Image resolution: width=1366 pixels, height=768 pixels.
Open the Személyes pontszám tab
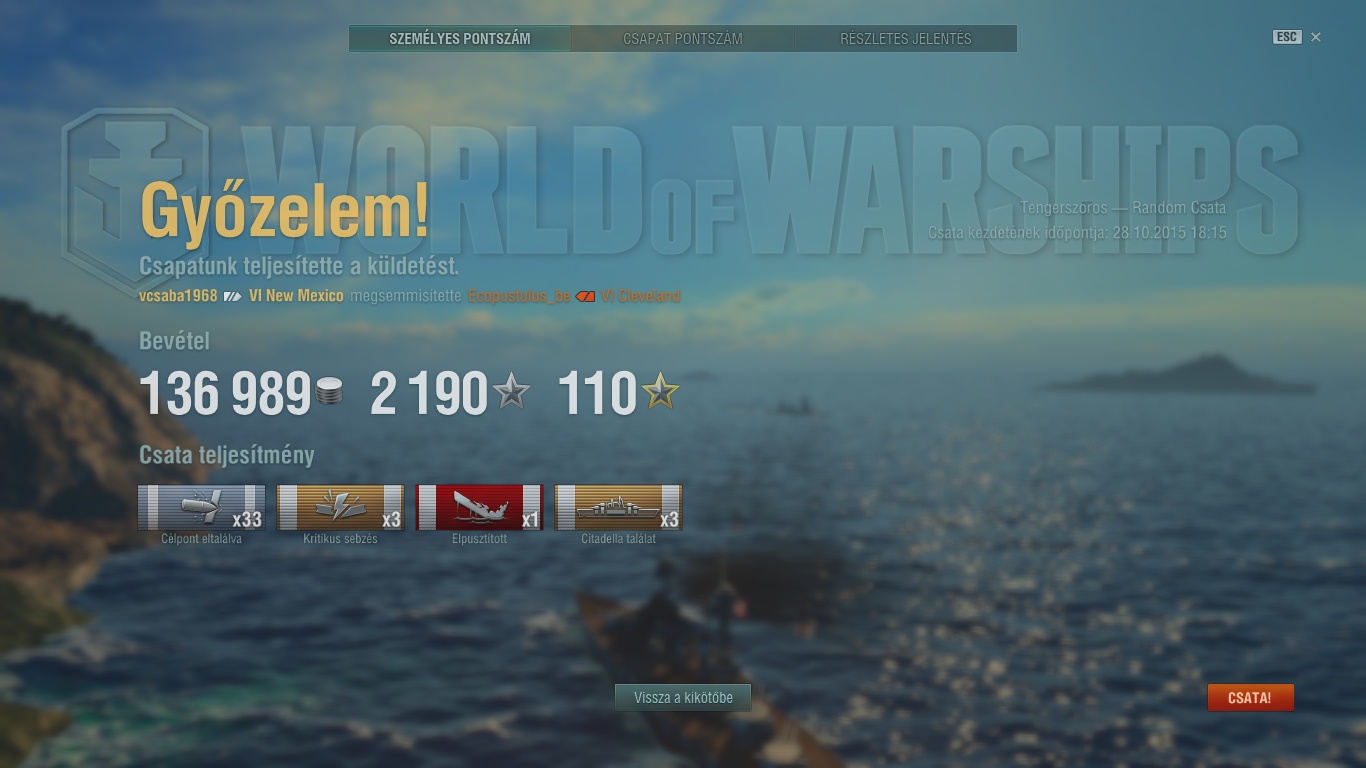tap(460, 39)
